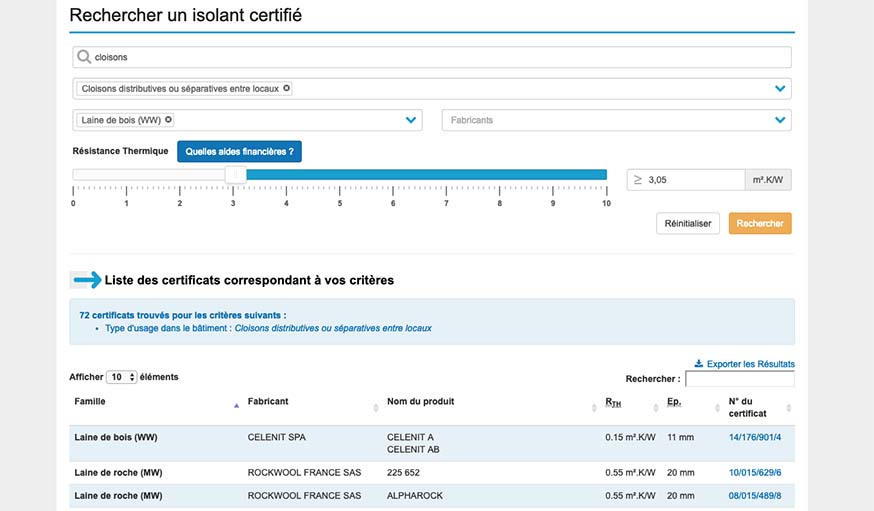The width and height of the screenshot is (874, 511).
Task: Open the Afficher elements count selector
Action: point(122,377)
